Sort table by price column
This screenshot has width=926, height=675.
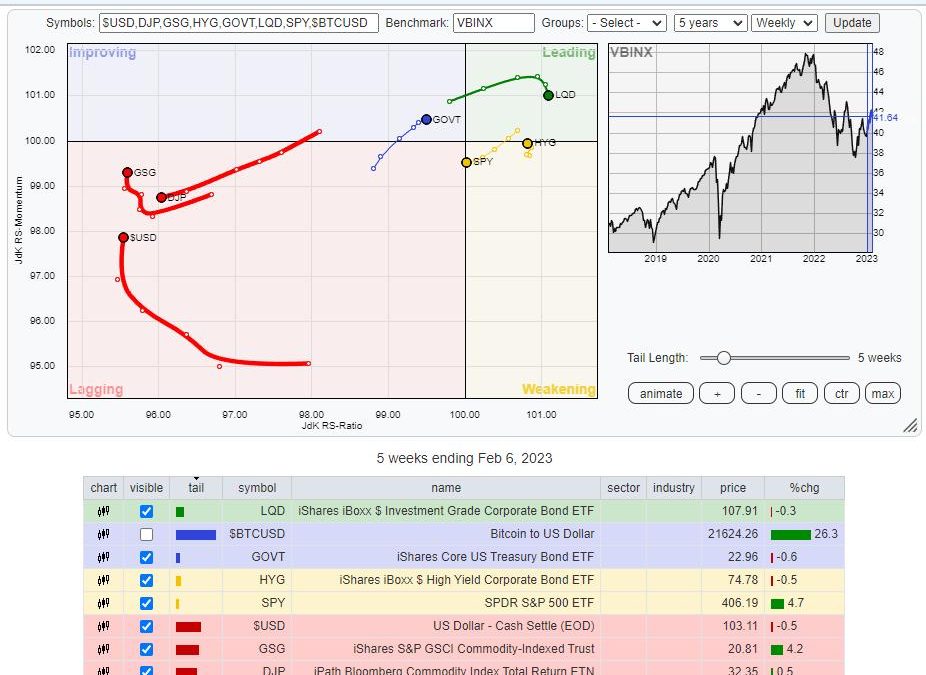click(x=733, y=488)
